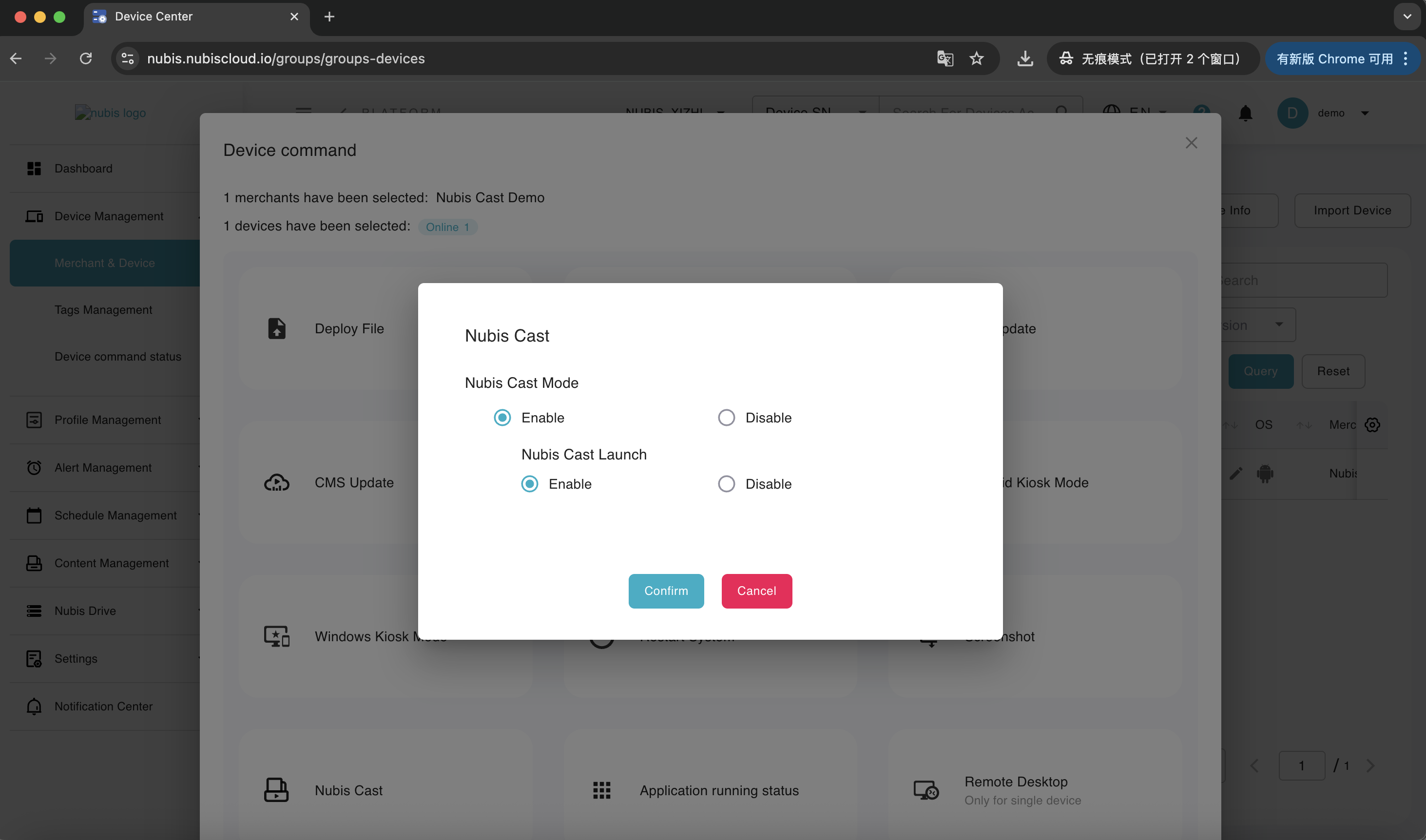The height and width of the screenshot is (840, 1426).
Task: Click the notification bell icon
Action: click(1245, 113)
